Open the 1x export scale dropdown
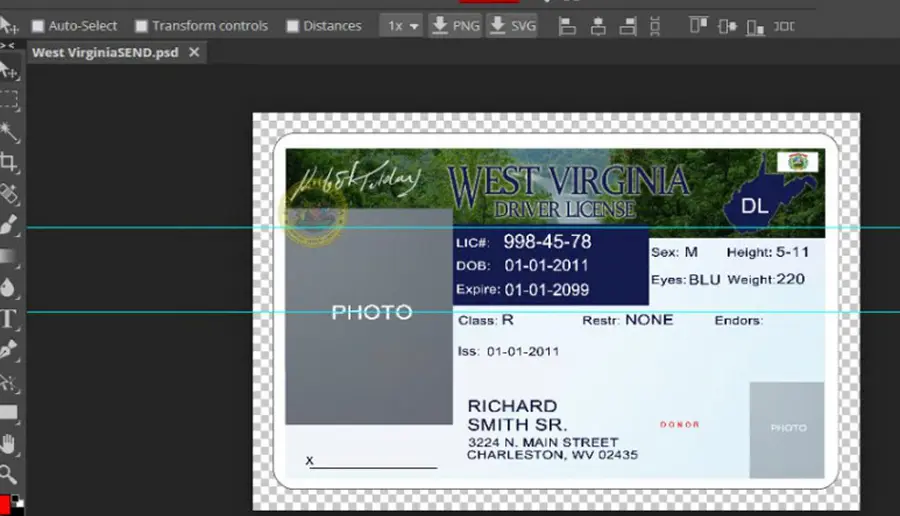The width and height of the screenshot is (900, 516). [x=401, y=26]
